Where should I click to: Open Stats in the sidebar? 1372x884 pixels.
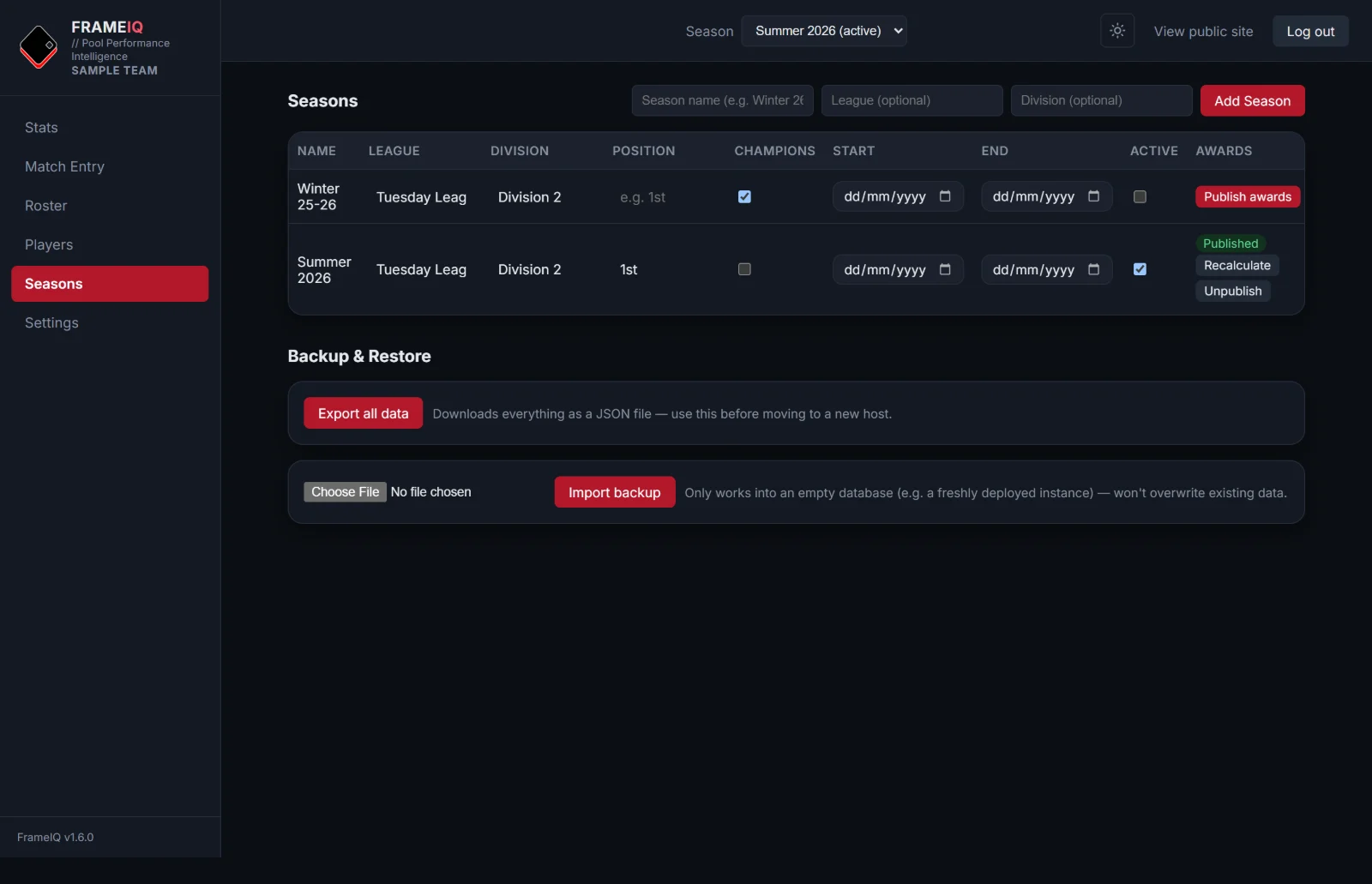[110, 128]
